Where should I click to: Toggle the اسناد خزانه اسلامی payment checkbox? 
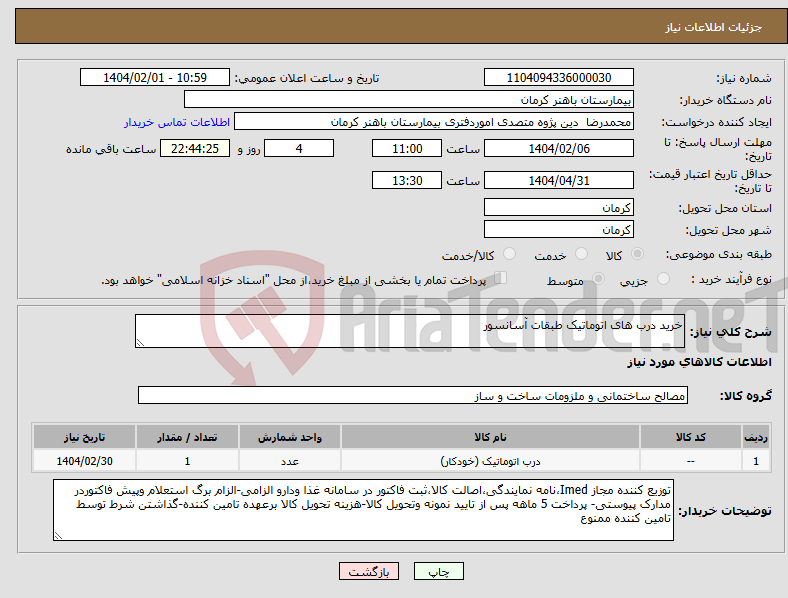501,278
